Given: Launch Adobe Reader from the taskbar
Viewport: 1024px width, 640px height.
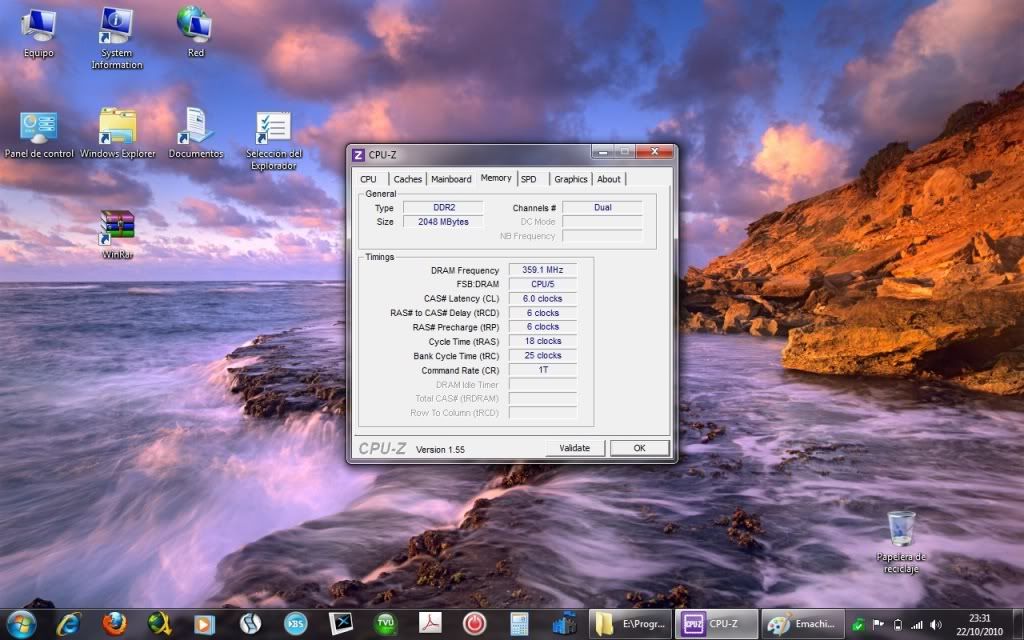Looking at the screenshot, I should (430, 624).
